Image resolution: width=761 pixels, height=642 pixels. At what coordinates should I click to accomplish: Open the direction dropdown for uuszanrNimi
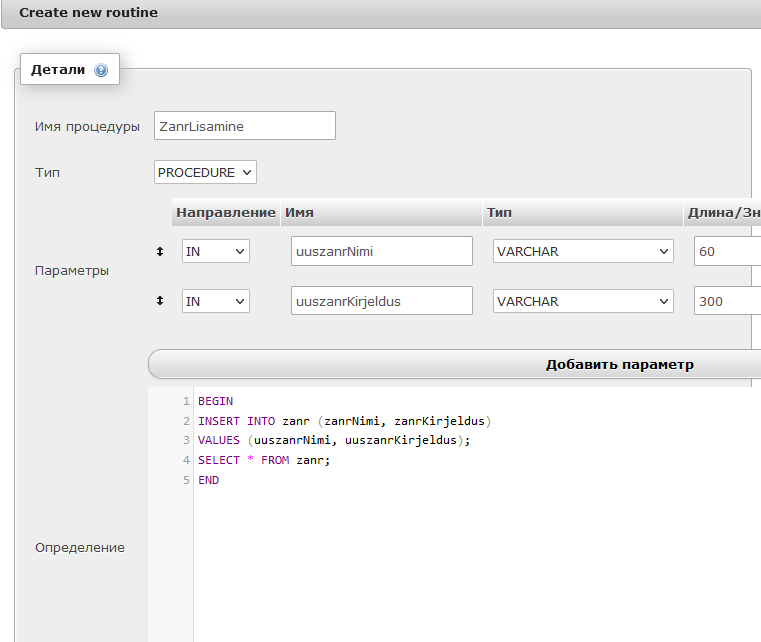point(215,252)
